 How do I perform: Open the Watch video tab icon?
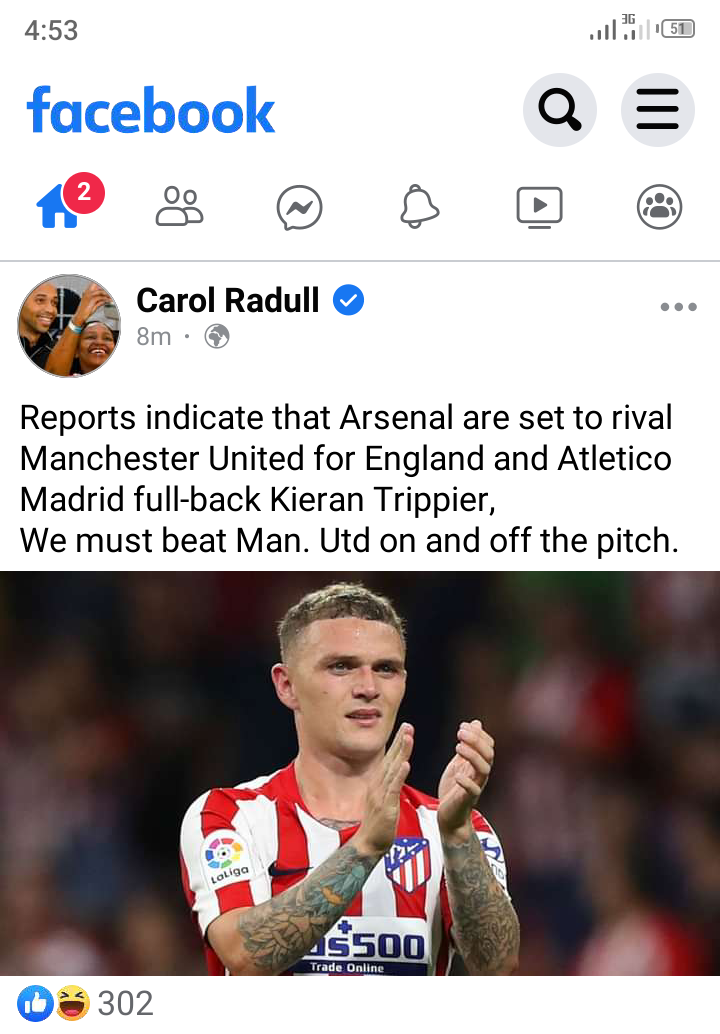(539, 208)
